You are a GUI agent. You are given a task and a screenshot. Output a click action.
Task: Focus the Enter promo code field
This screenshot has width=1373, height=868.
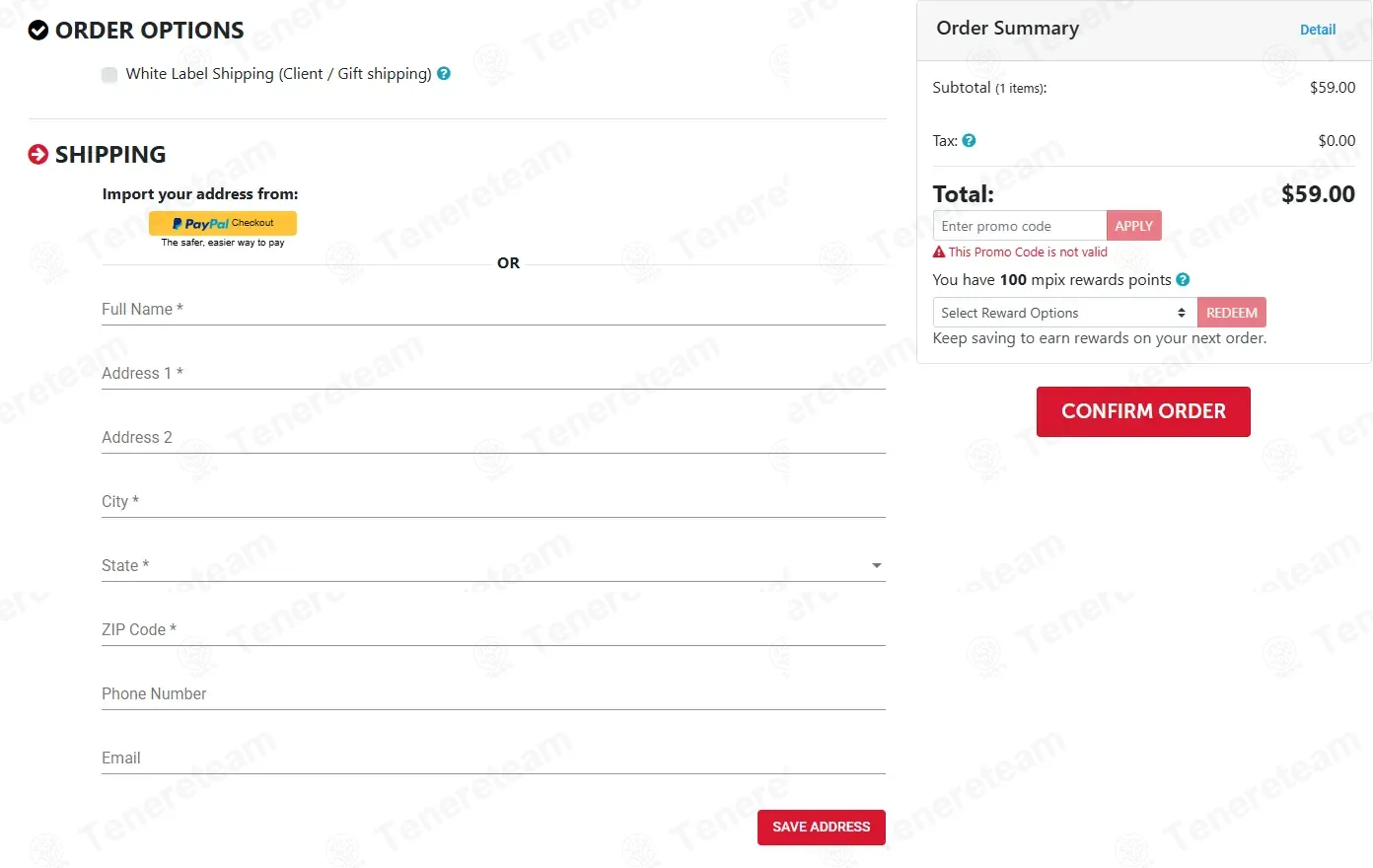[x=1020, y=226]
